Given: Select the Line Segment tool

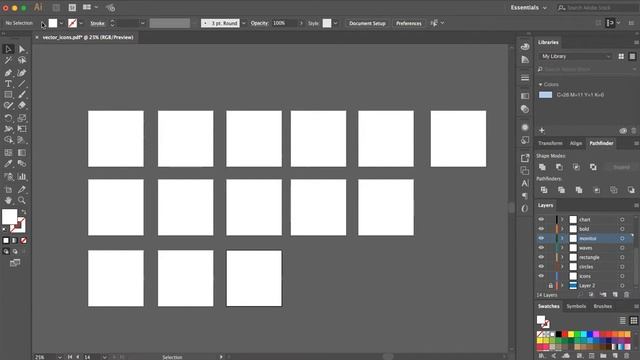Looking at the screenshot, I should click(x=22, y=84).
